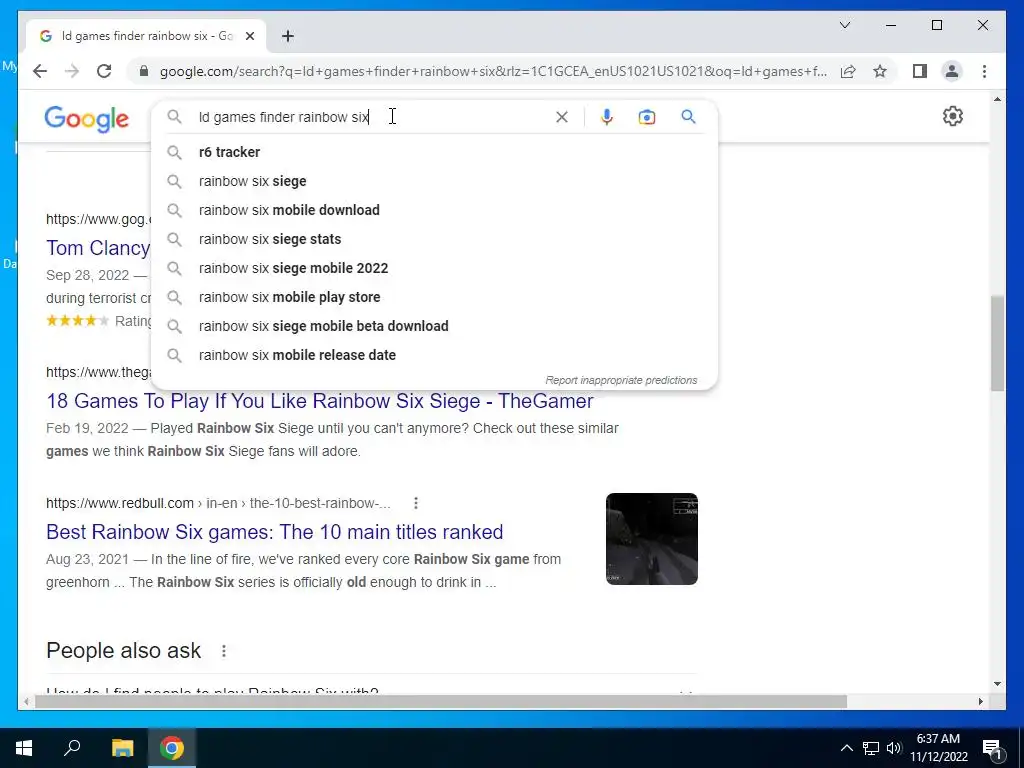Click 'Report inappropriate predictions'
Screen dimensions: 1024x768
(x=621, y=380)
